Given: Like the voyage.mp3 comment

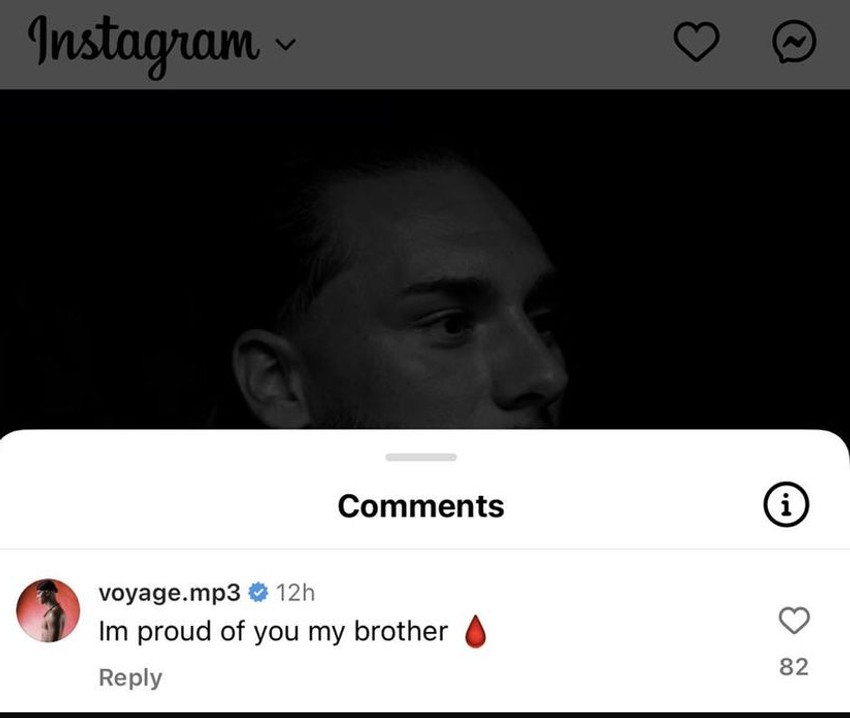Looking at the screenshot, I should click(x=793, y=621).
